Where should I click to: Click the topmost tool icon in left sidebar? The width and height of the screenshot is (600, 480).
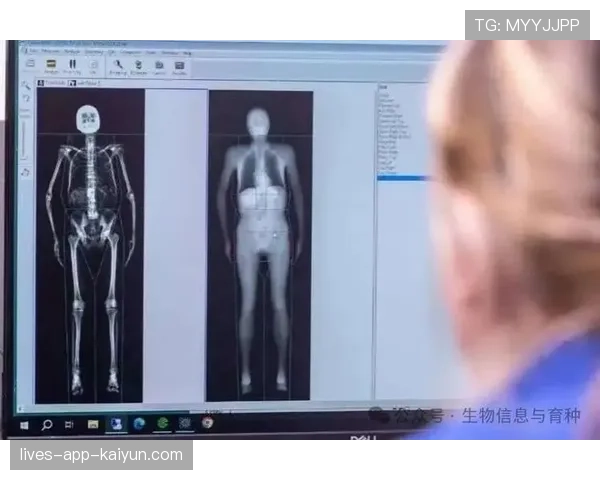26,86
